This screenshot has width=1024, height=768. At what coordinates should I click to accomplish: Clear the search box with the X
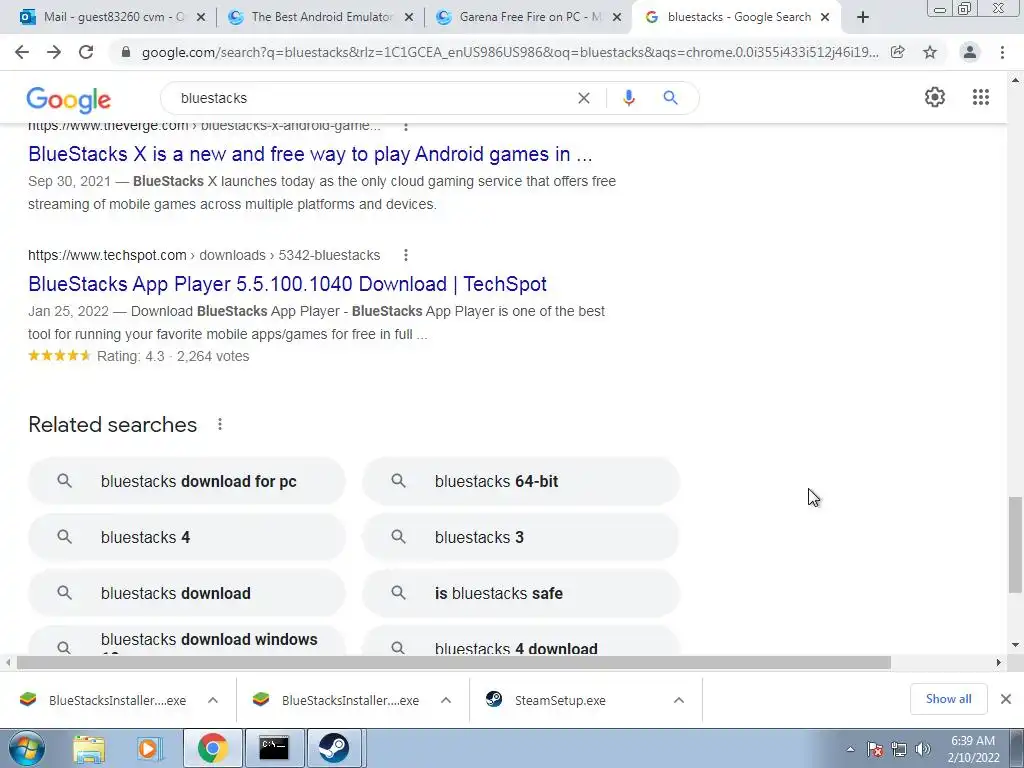point(584,98)
